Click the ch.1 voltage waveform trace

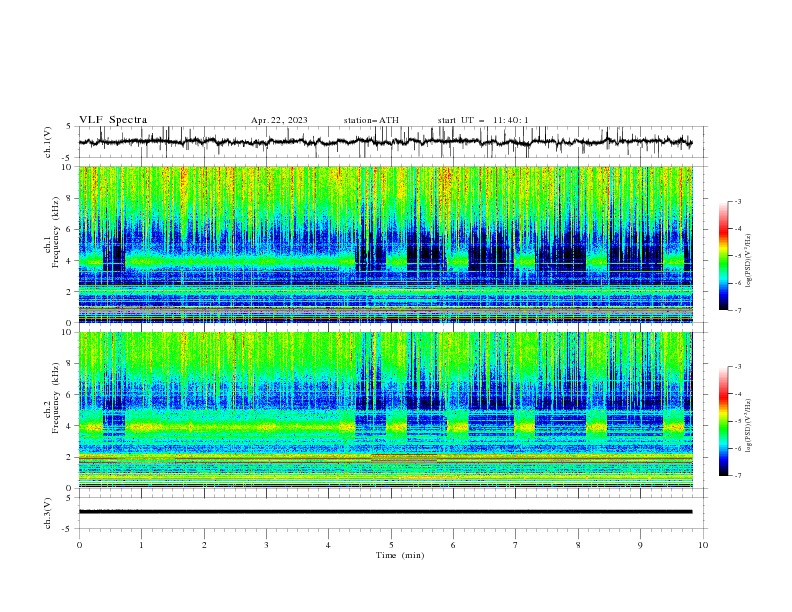coord(385,142)
